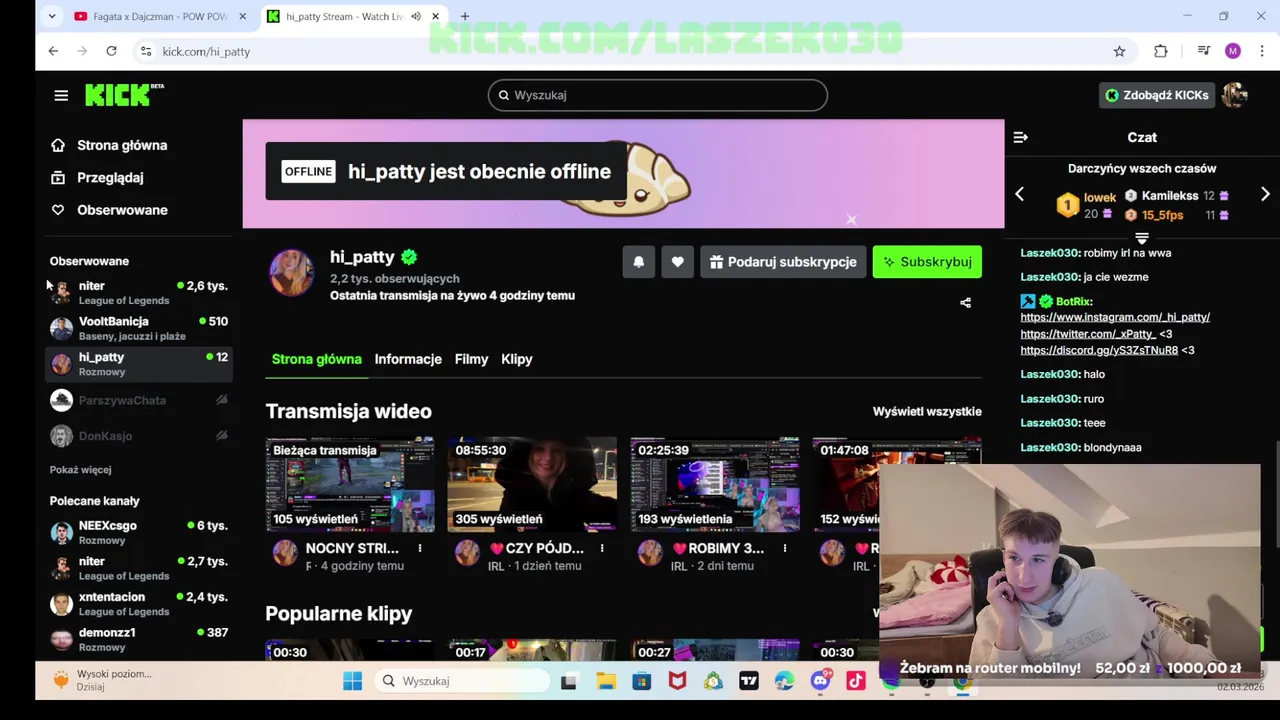This screenshot has height=720, width=1280.
Task: Mute the hi_patty Stream tab audio icon
Action: (x=415, y=16)
